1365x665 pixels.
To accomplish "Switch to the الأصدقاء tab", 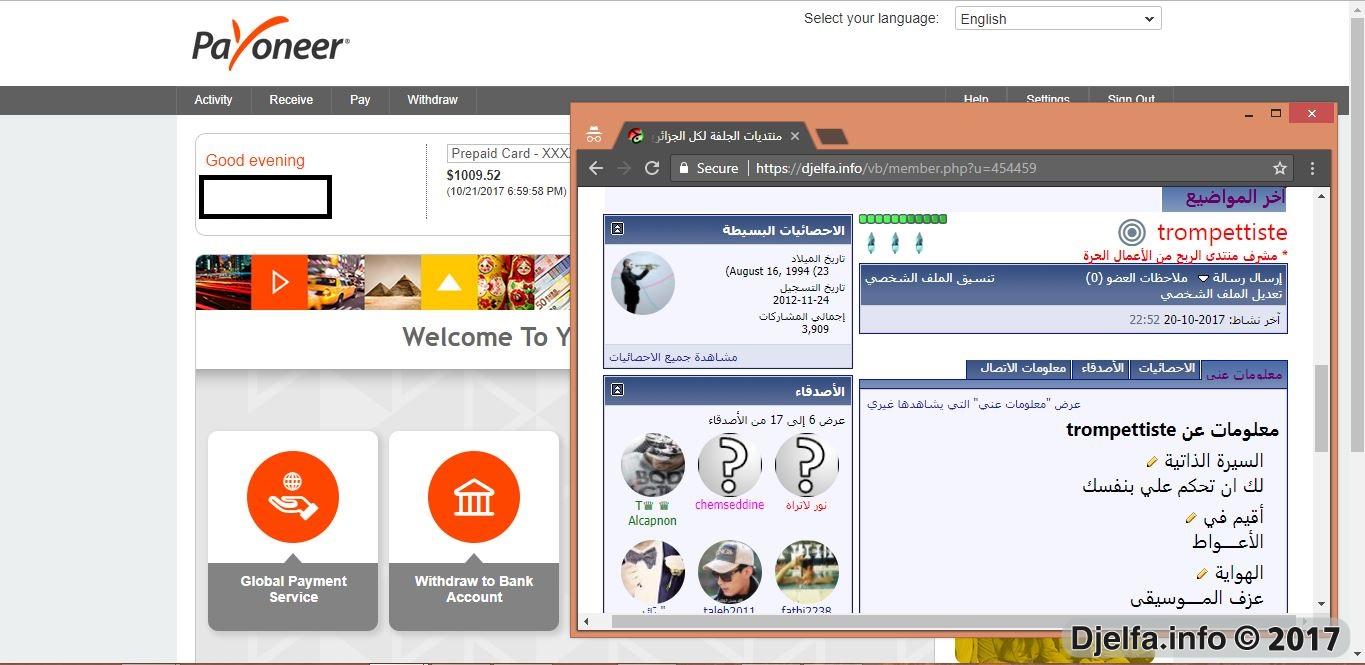I will 1101,369.
